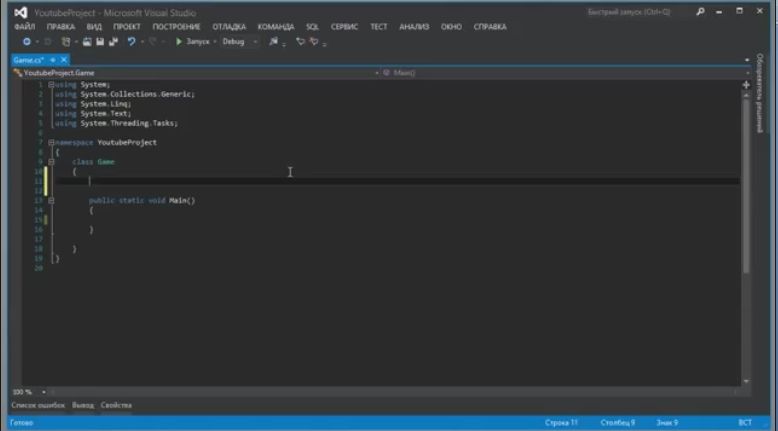The width and height of the screenshot is (778, 431).
Task: Open the YoutubeProject.Game class dropdown
Action: click(x=377, y=73)
